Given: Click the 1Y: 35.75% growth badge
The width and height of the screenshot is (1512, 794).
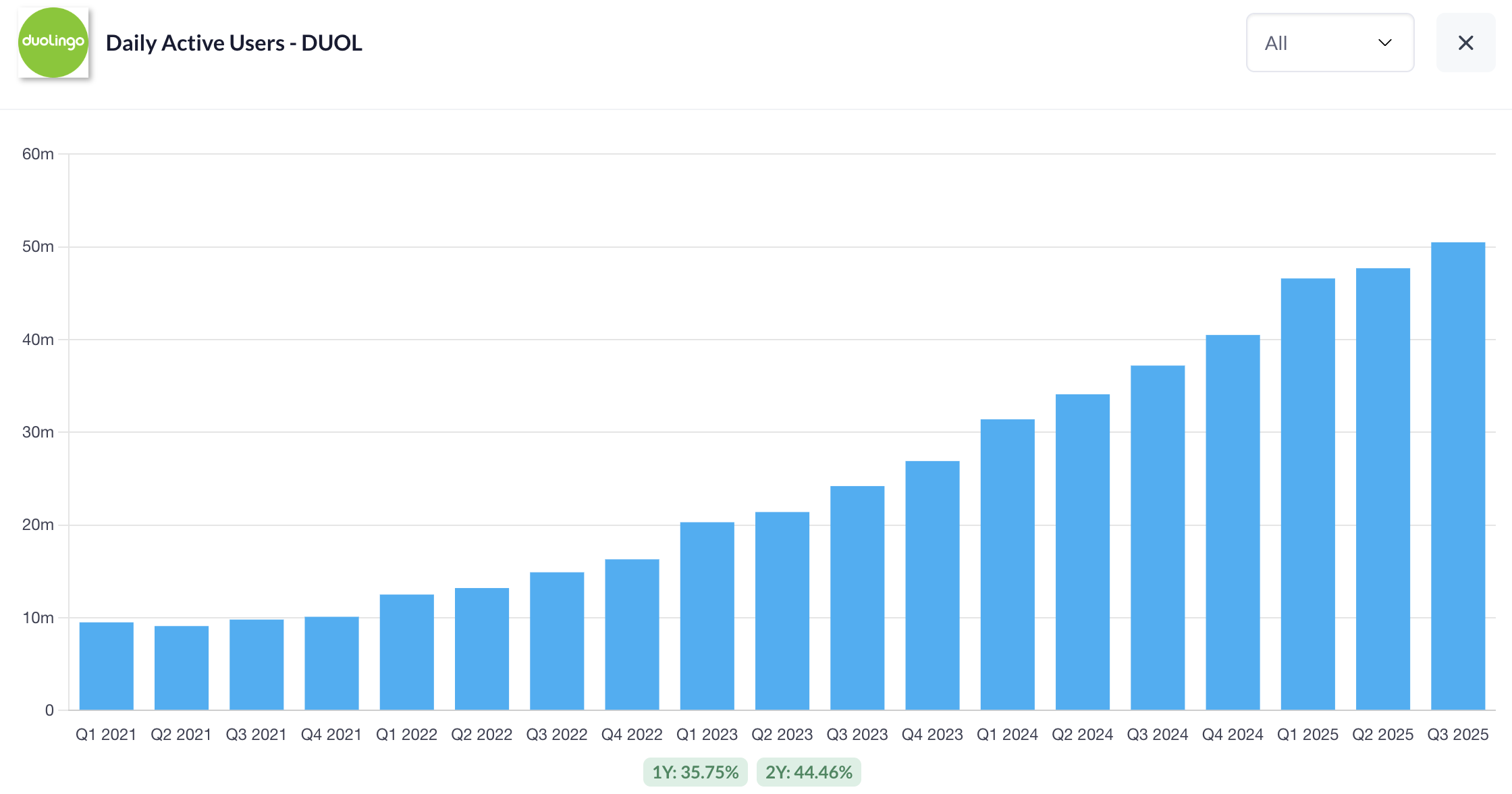Looking at the screenshot, I should click(x=695, y=772).
